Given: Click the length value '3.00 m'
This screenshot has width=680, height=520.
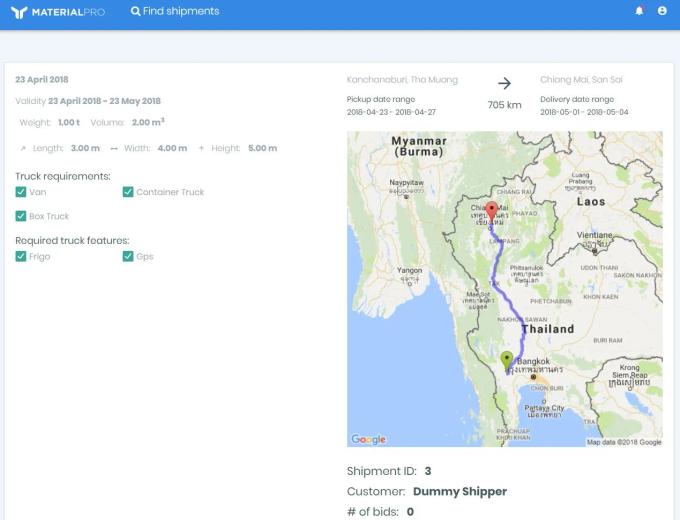Looking at the screenshot, I should click(85, 148).
